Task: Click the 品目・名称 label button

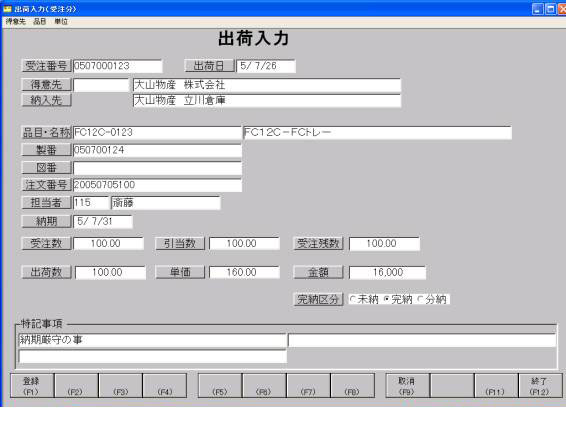Action: tap(46, 133)
